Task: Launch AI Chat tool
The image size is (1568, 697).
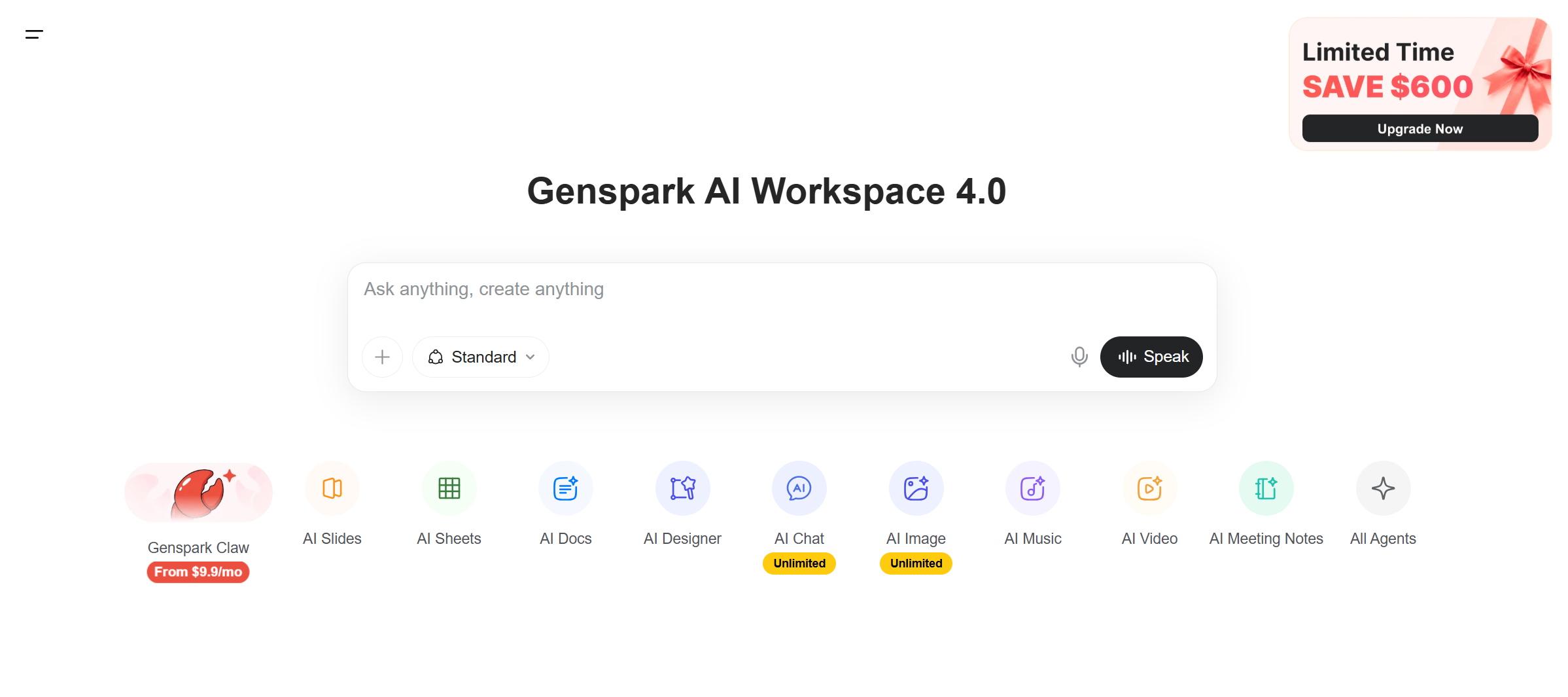Action: point(799,488)
